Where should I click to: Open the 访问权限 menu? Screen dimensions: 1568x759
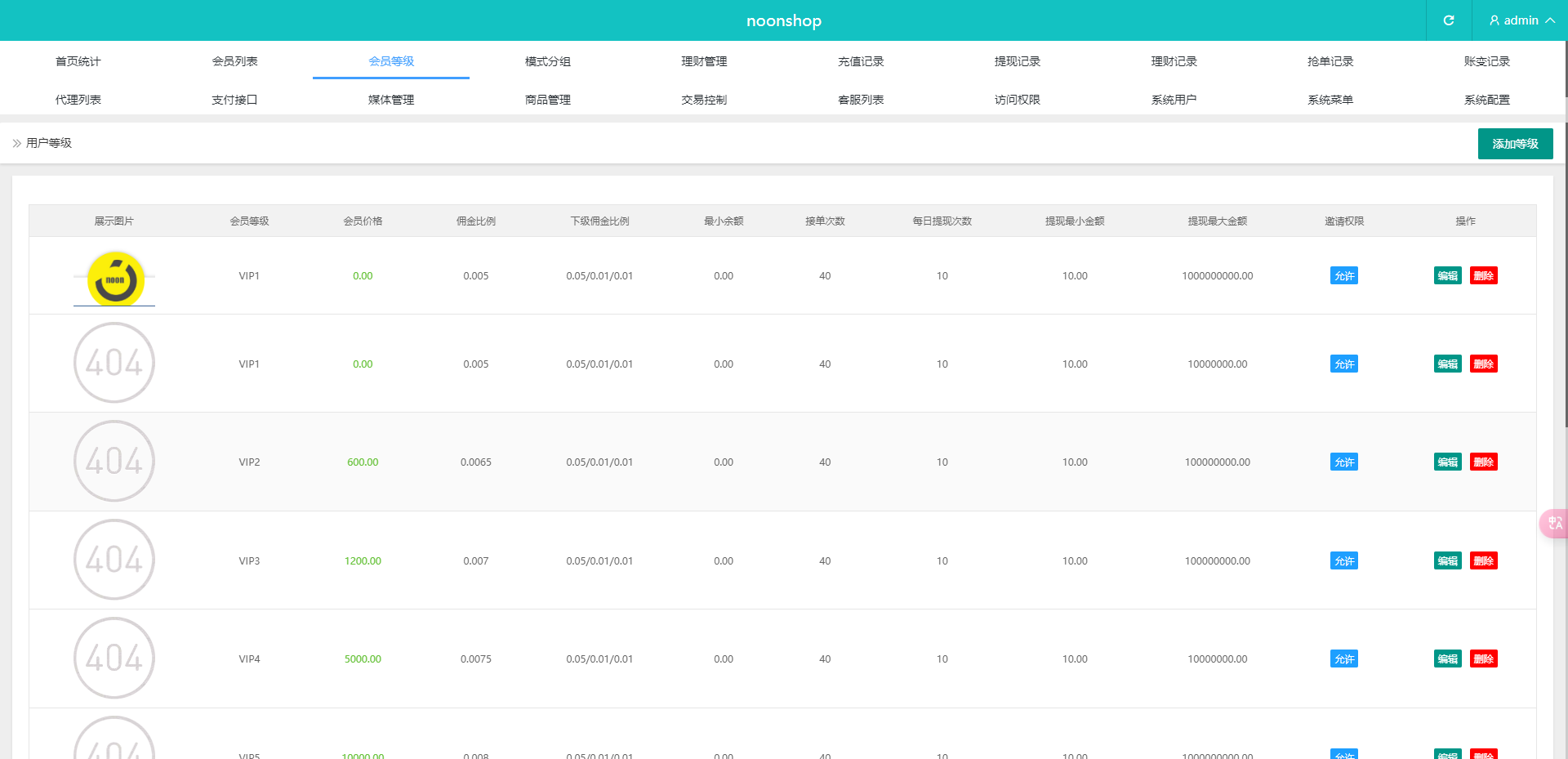click(1018, 100)
